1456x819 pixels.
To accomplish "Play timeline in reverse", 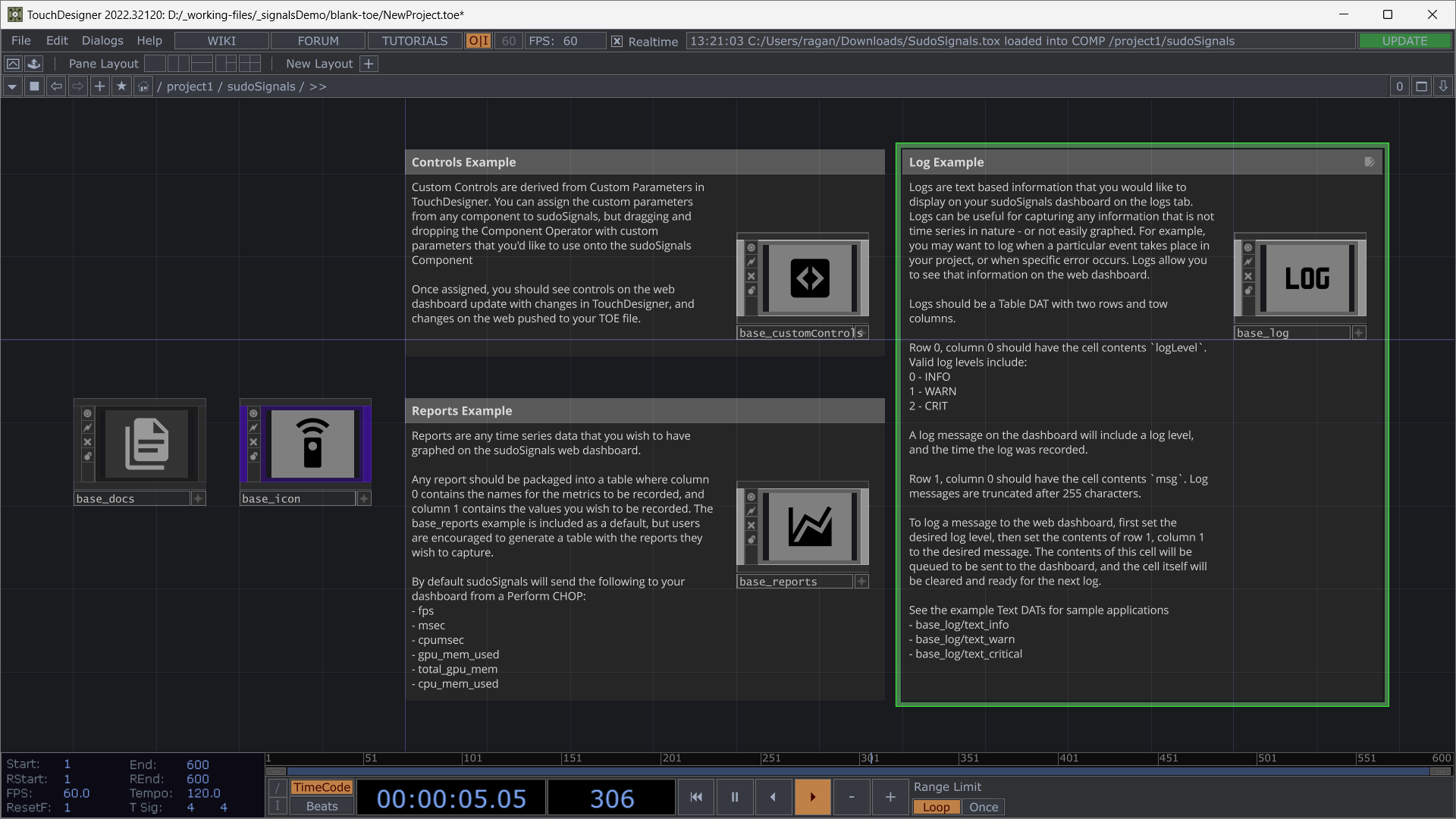I will tap(773, 797).
